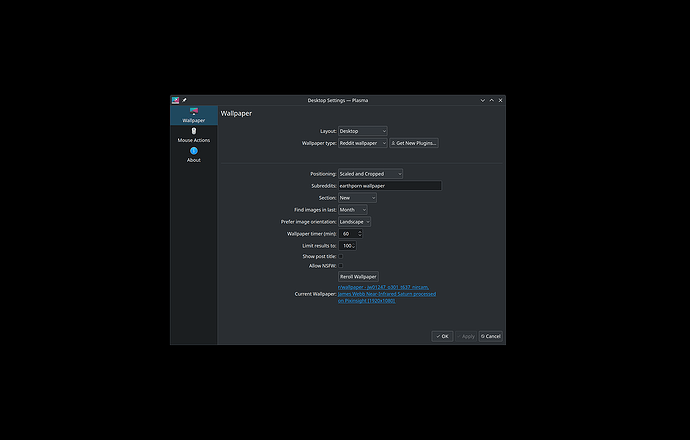690x440 pixels.
Task: Click the Limit results to field
Action: click(x=347, y=246)
